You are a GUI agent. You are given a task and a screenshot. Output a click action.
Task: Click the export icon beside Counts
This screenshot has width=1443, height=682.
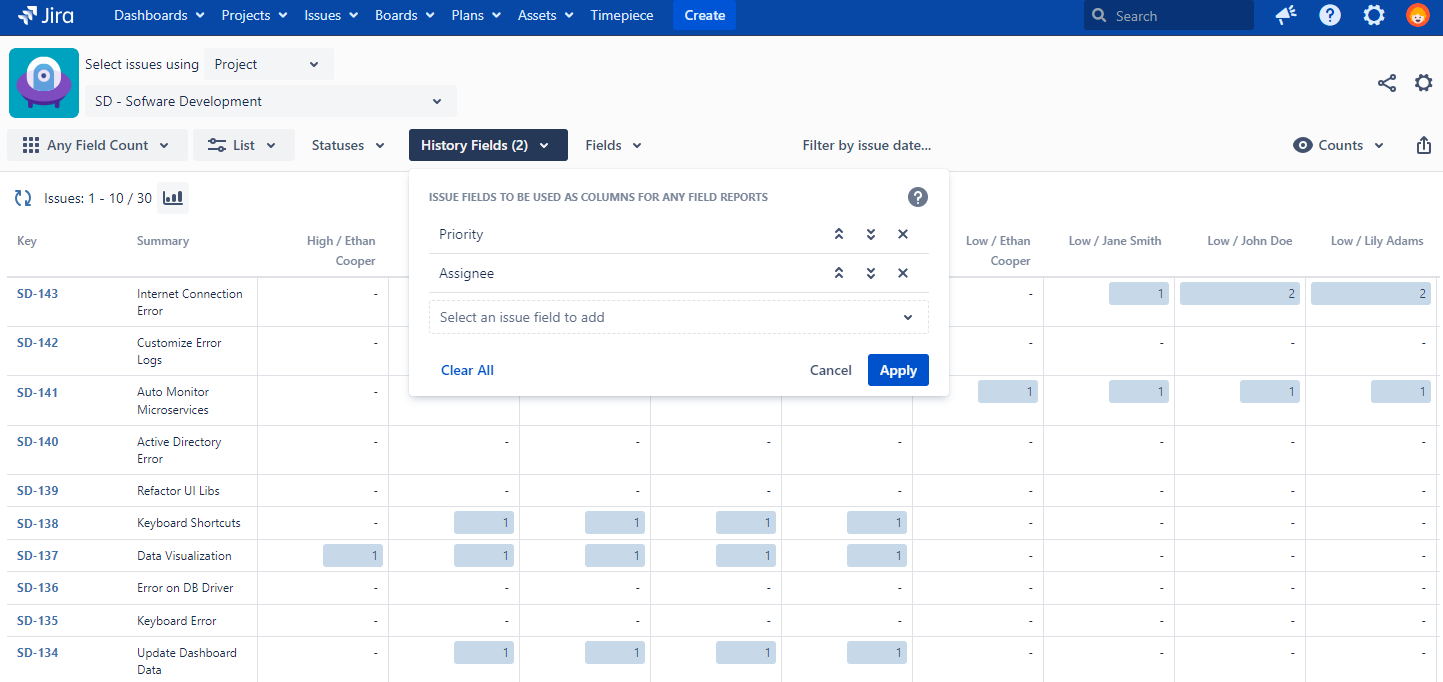click(1424, 145)
